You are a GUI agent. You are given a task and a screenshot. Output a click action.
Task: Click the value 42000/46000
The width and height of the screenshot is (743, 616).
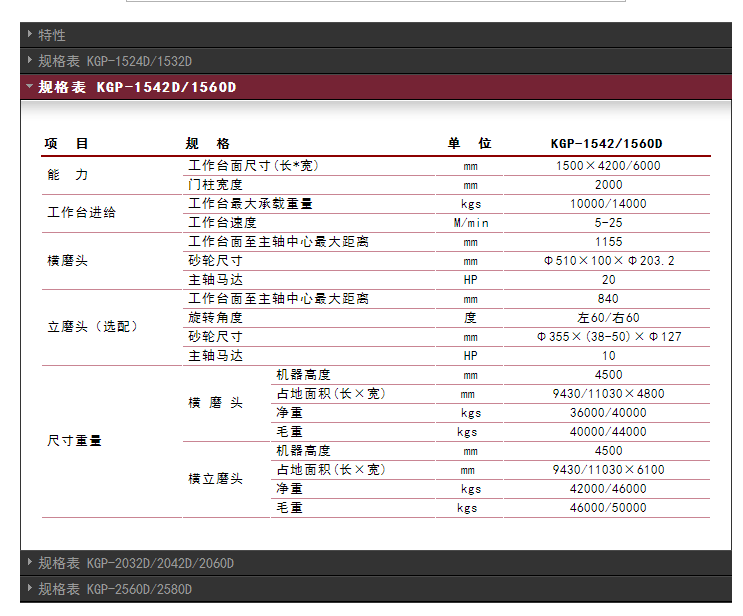click(x=608, y=489)
